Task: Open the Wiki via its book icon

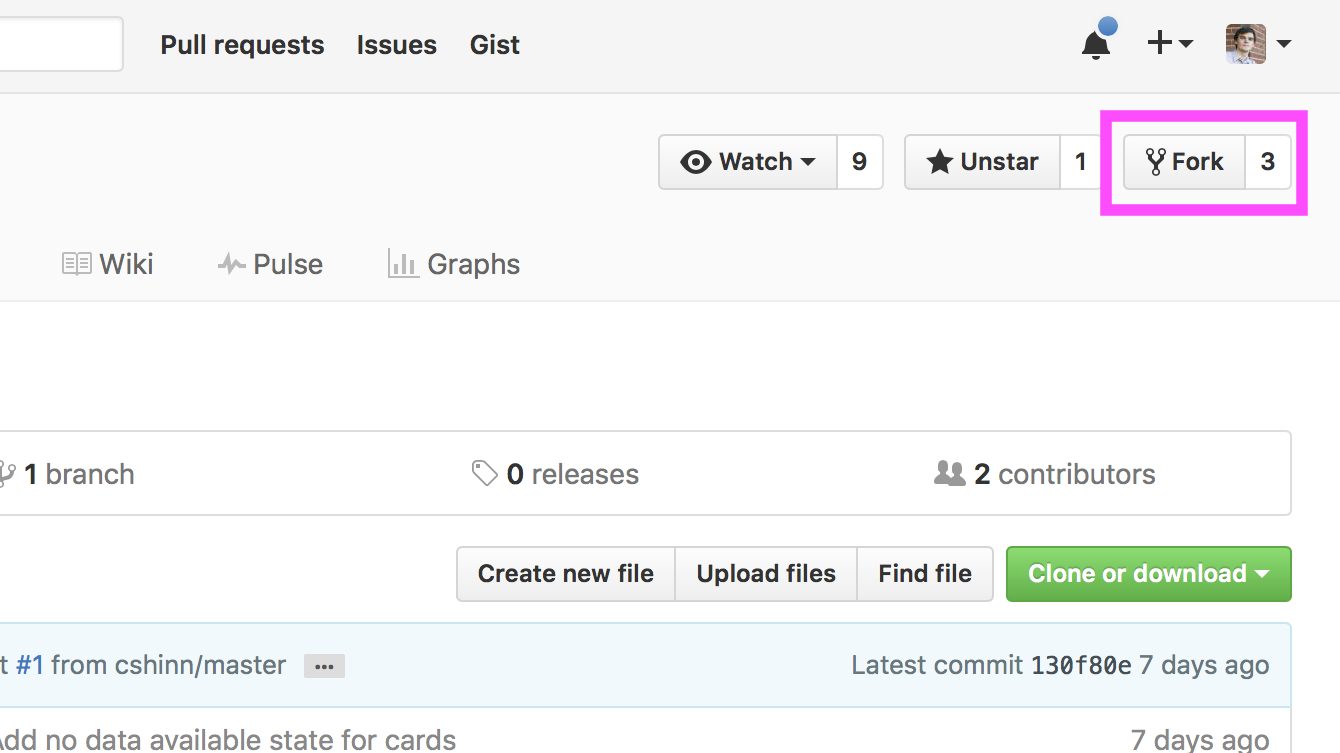Action: click(x=76, y=263)
